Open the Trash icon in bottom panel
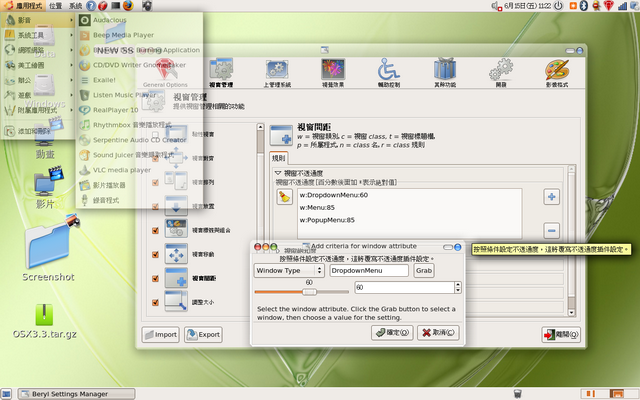Image resolution: width=640 pixels, height=400 pixels. click(x=517, y=393)
